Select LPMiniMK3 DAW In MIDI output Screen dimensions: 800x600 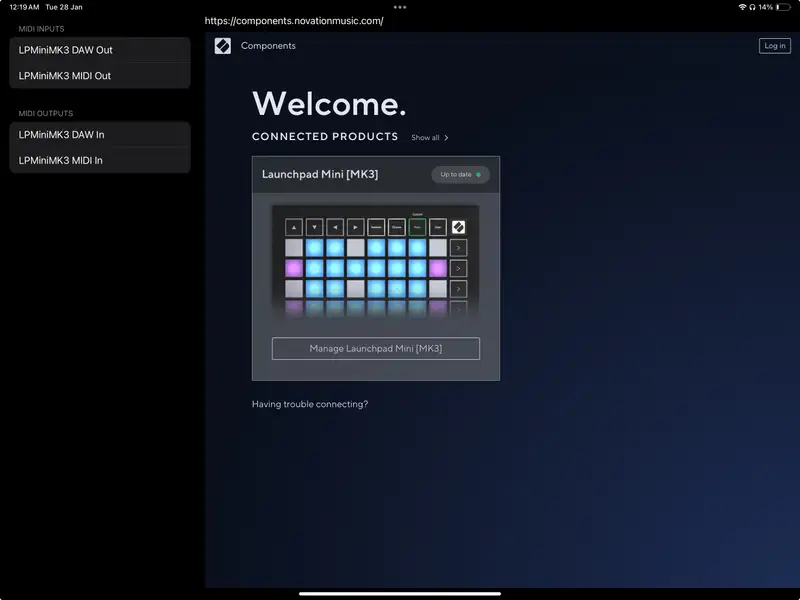[x=100, y=135]
